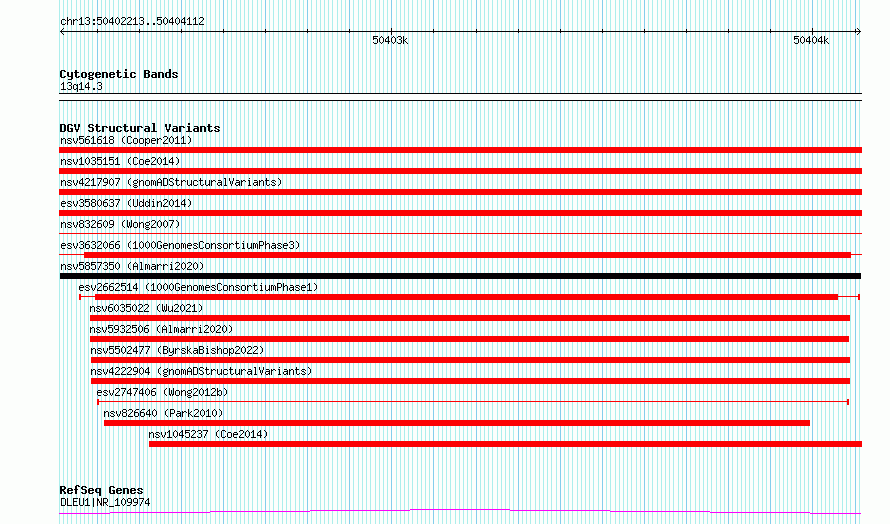Open variant nsv5857350 (Almarri2020) label
890x524 pixels.
pos(132,266)
